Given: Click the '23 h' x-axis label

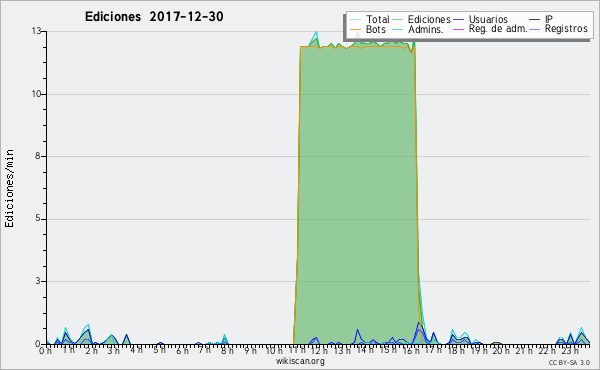Looking at the screenshot, I should click(569, 350).
